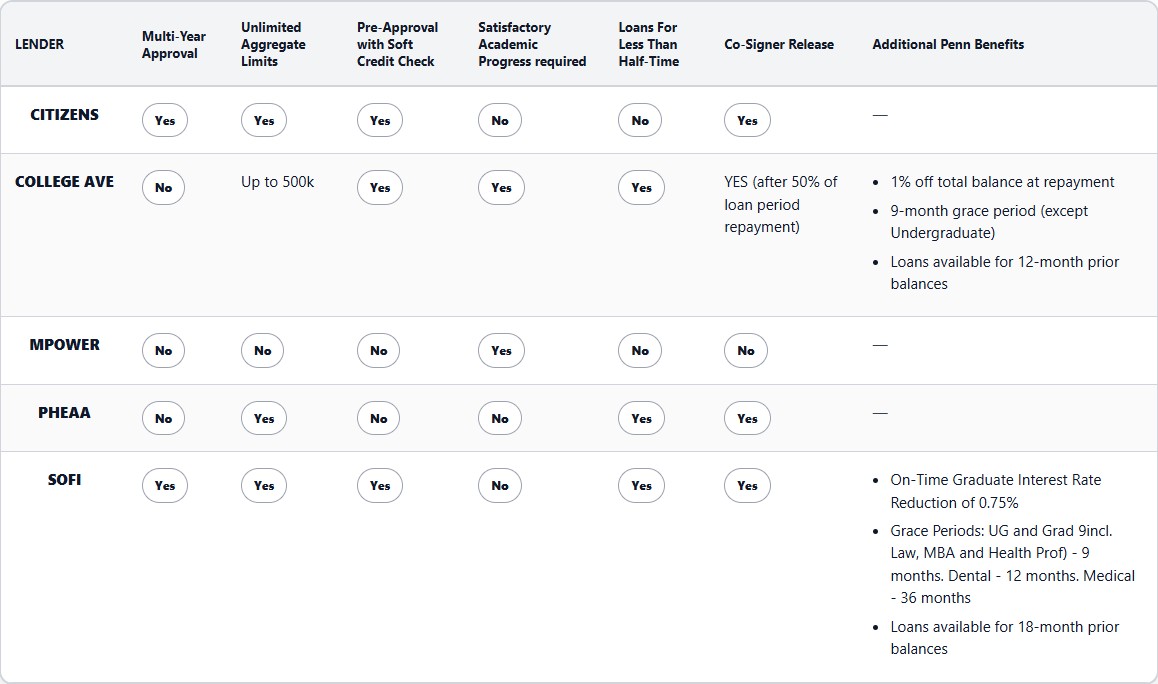
Task: Select the Co-Signer Release column header
Action: click(x=779, y=45)
